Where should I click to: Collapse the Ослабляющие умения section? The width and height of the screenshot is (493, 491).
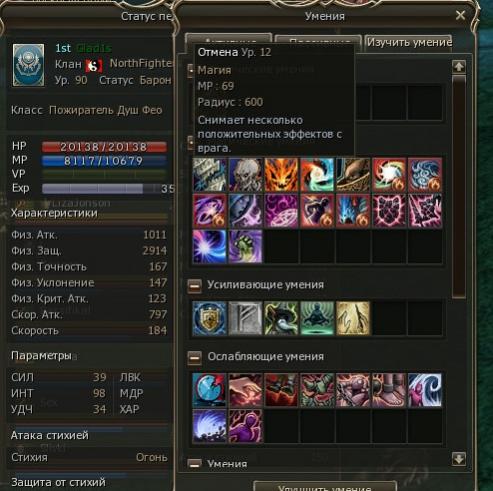click(x=195, y=357)
